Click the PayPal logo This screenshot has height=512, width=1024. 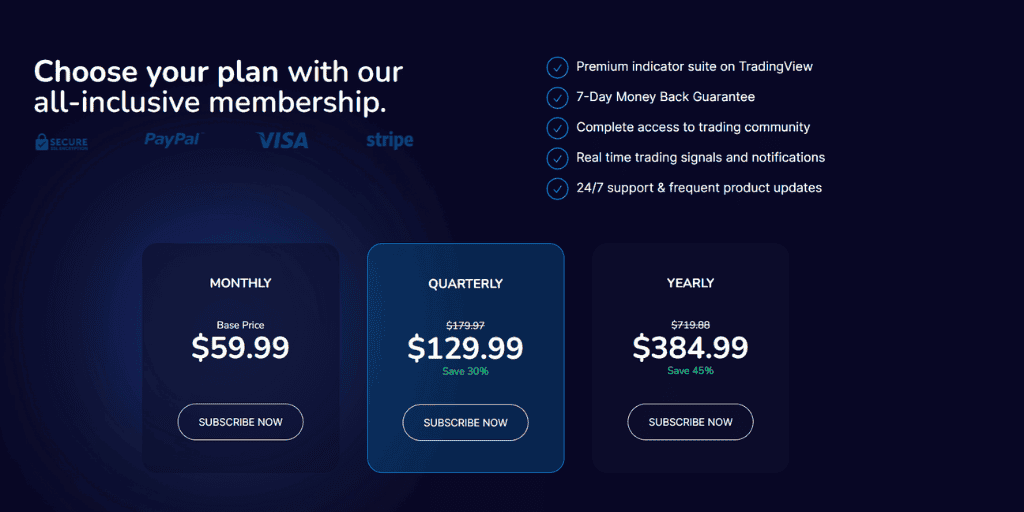pos(174,139)
